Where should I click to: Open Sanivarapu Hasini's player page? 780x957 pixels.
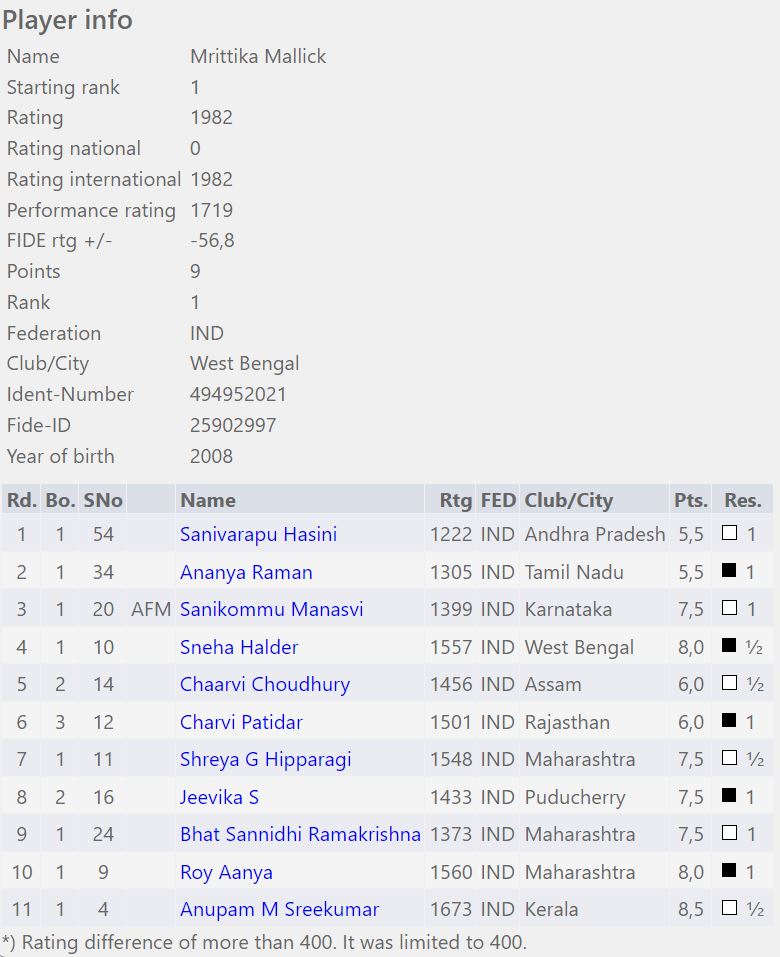point(258,534)
